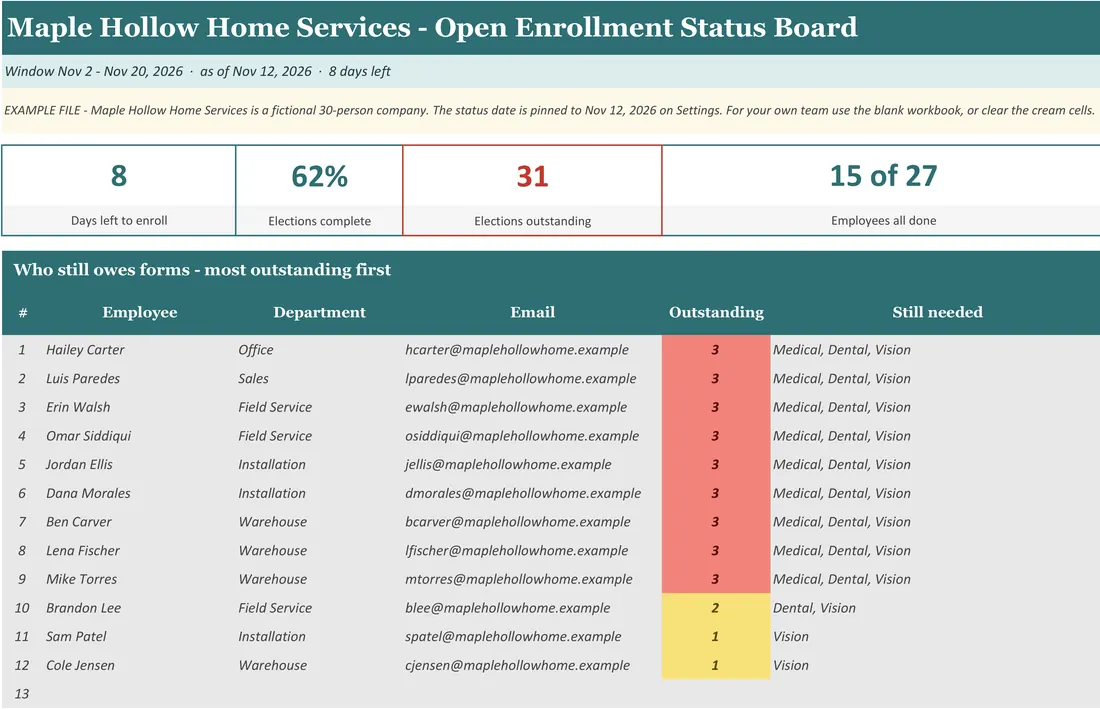Select the 'Elections outstanding' label

point(532,221)
